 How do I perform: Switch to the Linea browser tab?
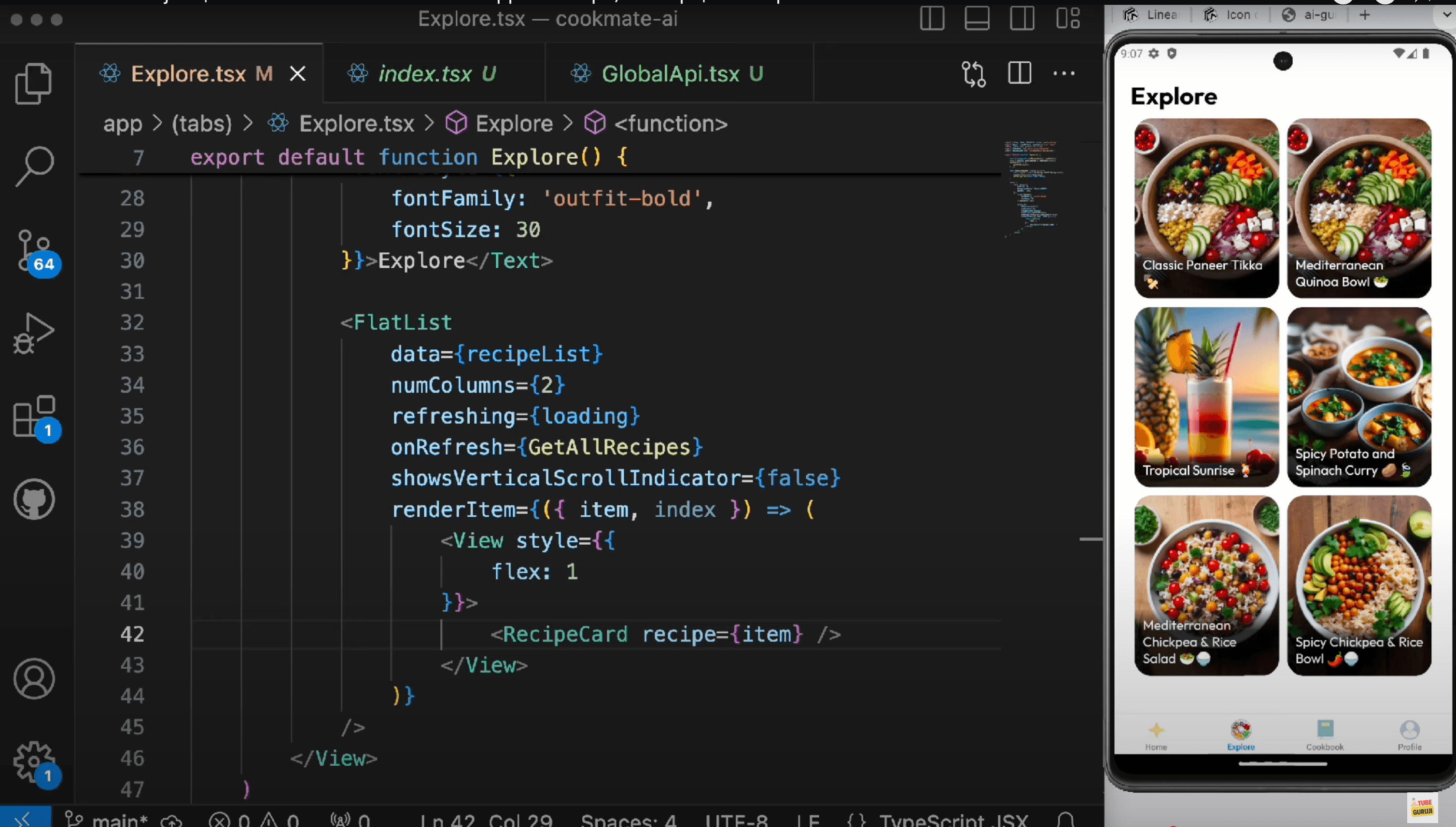pos(1151,15)
